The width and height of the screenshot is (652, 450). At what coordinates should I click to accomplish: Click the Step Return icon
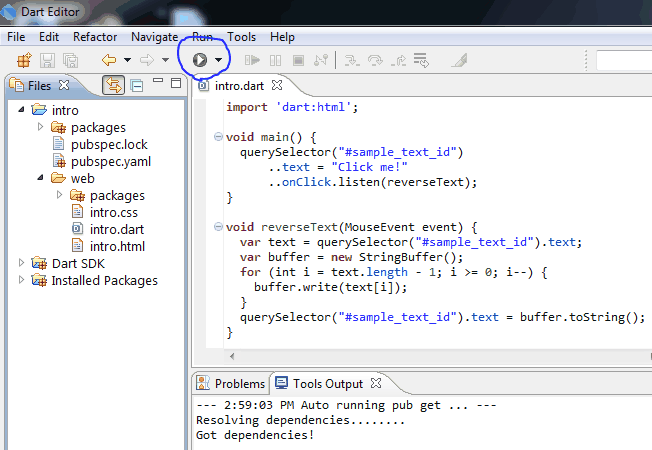(x=398, y=61)
